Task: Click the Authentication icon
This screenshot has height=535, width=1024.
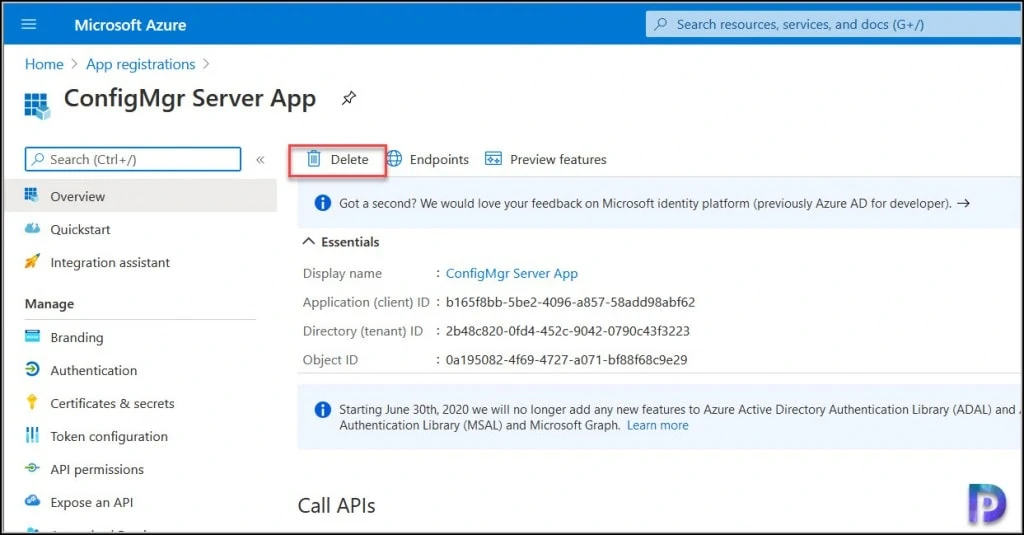Action: click(32, 369)
